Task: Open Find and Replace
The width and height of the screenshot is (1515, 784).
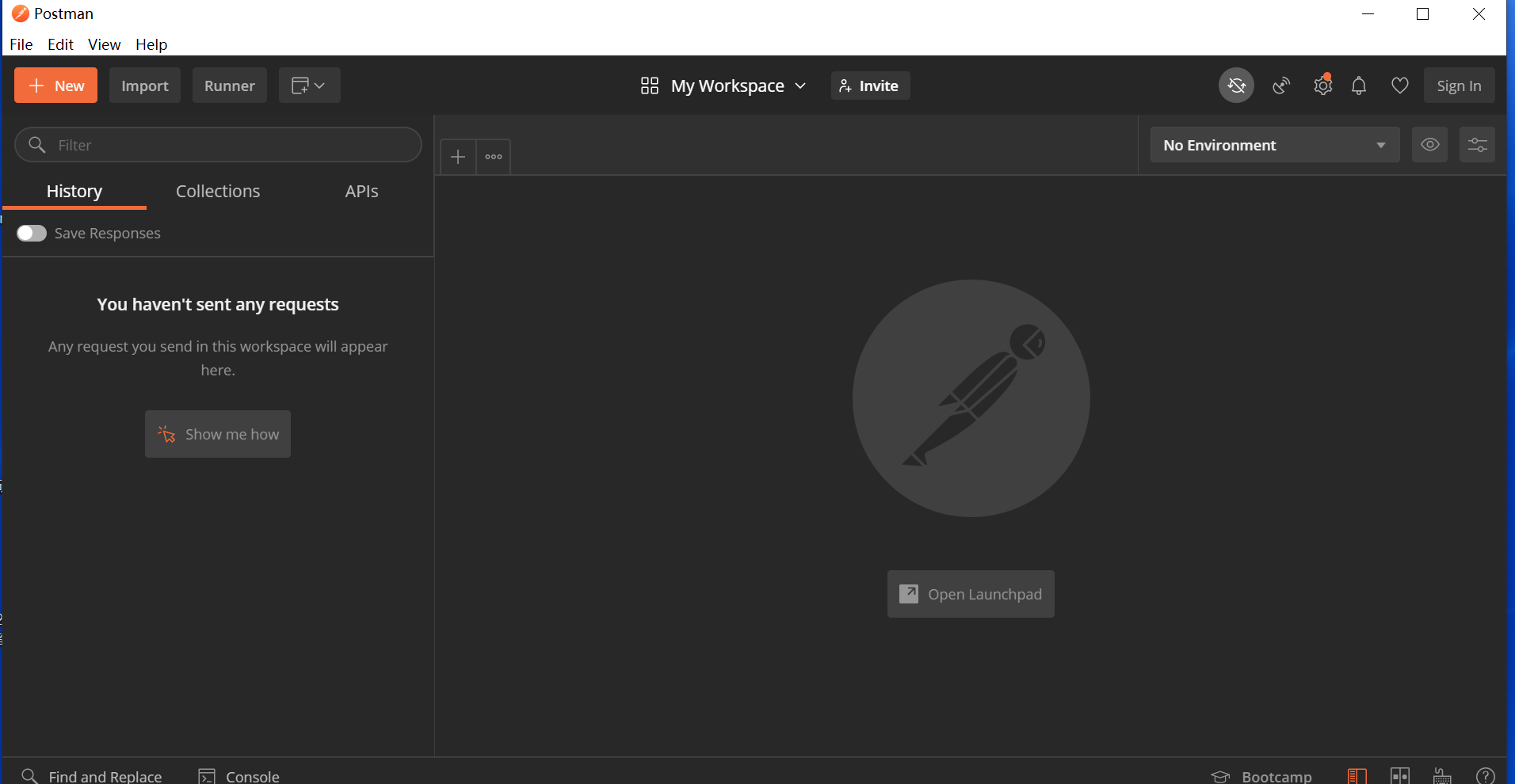Action: [92, 776]
